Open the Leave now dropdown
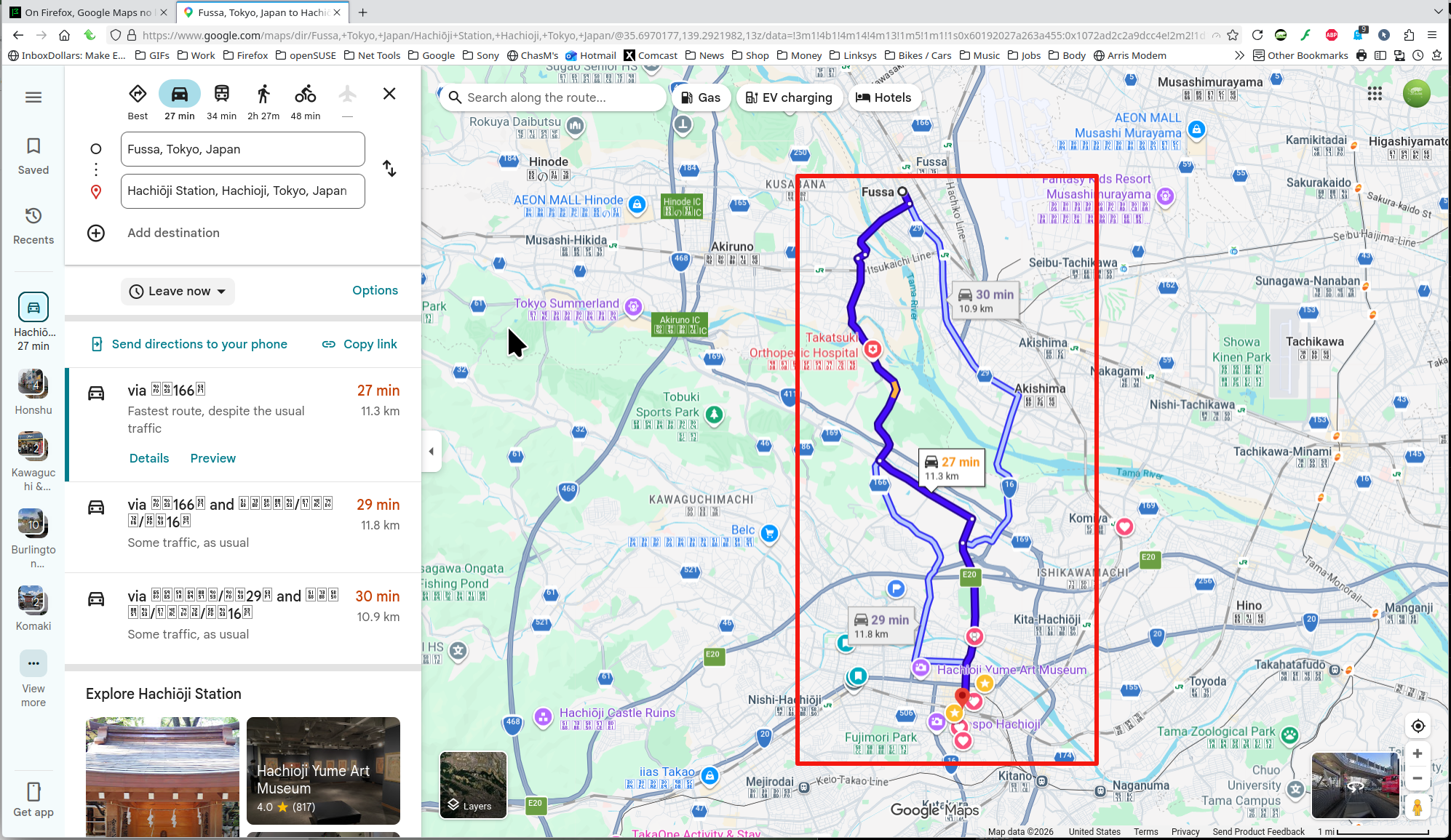Viewport: 1451px width, 840px height. pyautogui.click(x=178, y=291)
